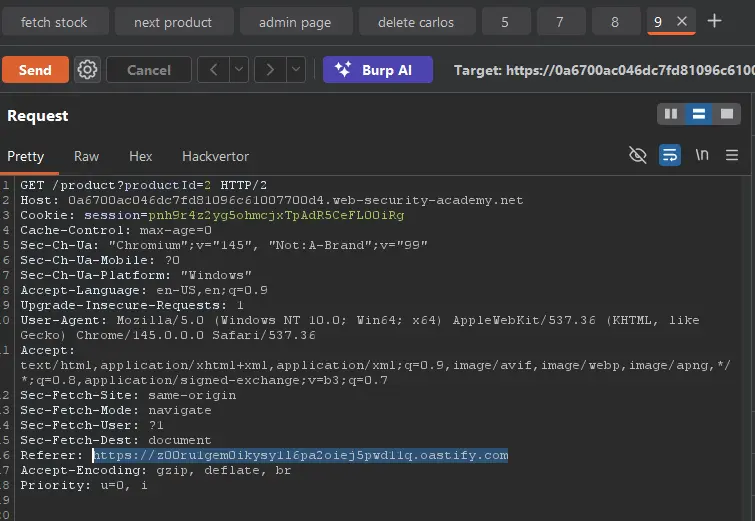Select combined single panel layout icon
This screenshot has height=521, width=755.
(727, 115)
